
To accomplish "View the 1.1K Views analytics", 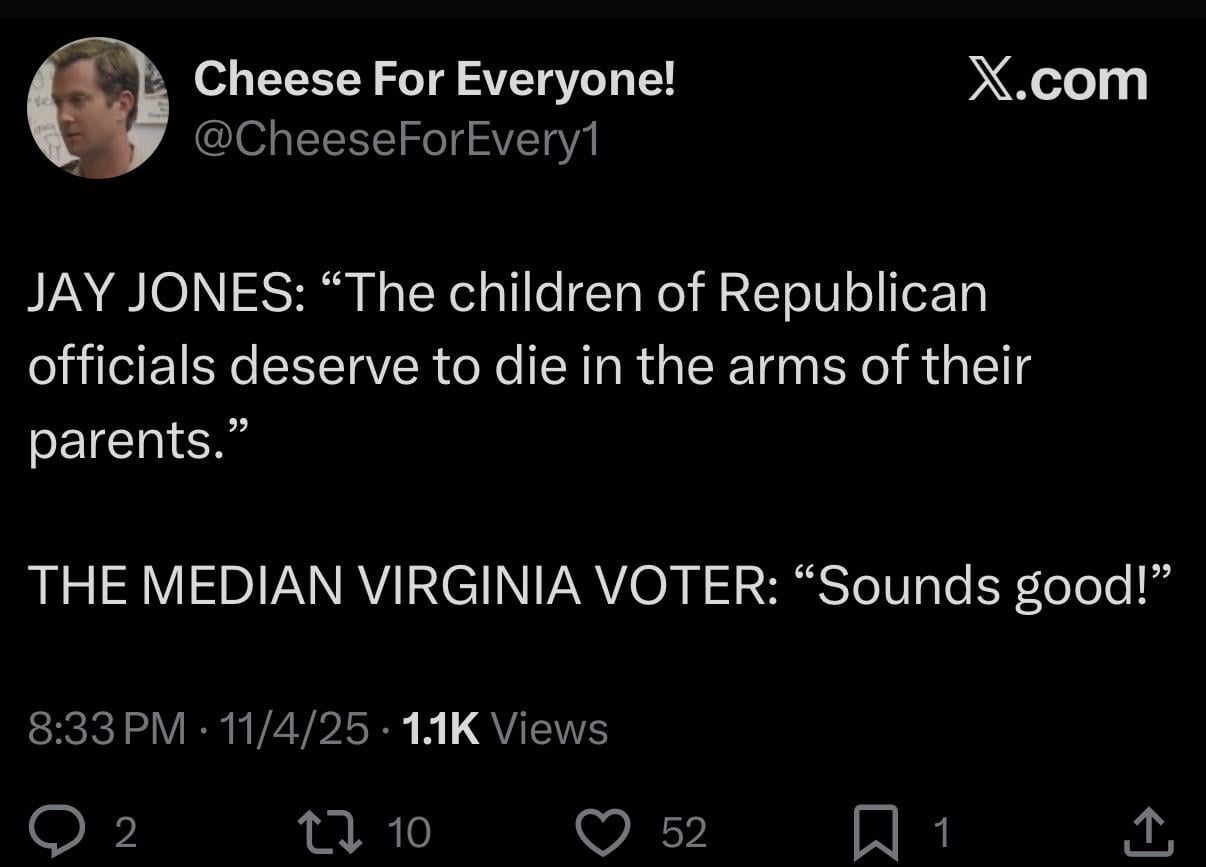I will point(503,729).
